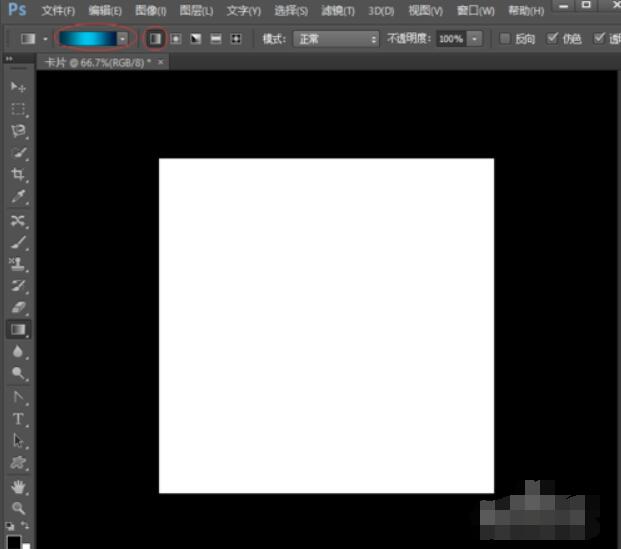Select the Brush tool
Viewport: 621px width, 549px height.
tap(18, 242)
